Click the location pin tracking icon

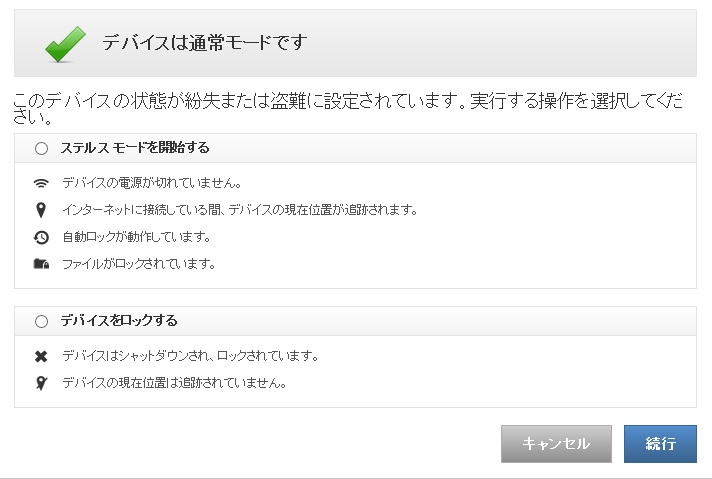[x=41, y=210]
